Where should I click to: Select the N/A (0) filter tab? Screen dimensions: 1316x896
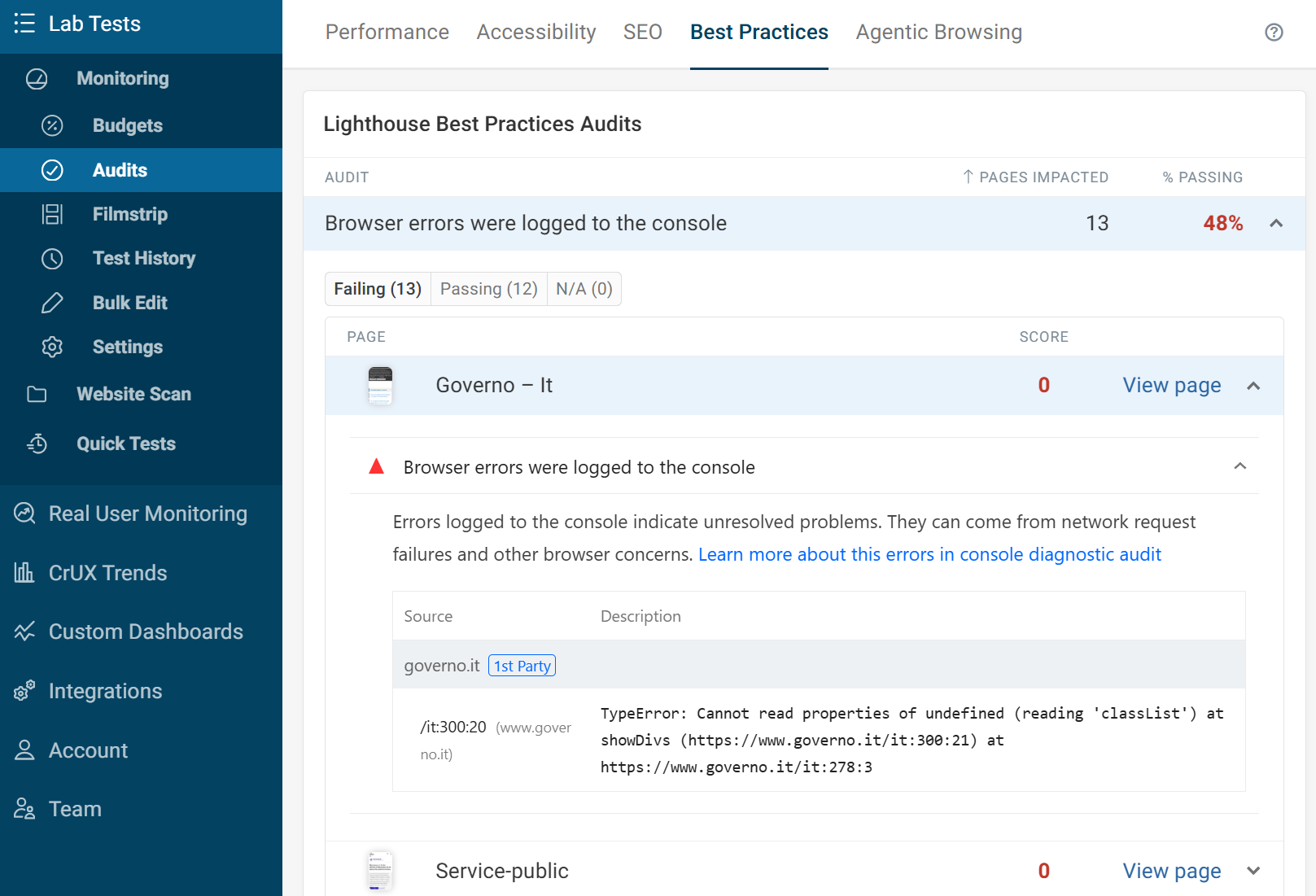(584, 289)
